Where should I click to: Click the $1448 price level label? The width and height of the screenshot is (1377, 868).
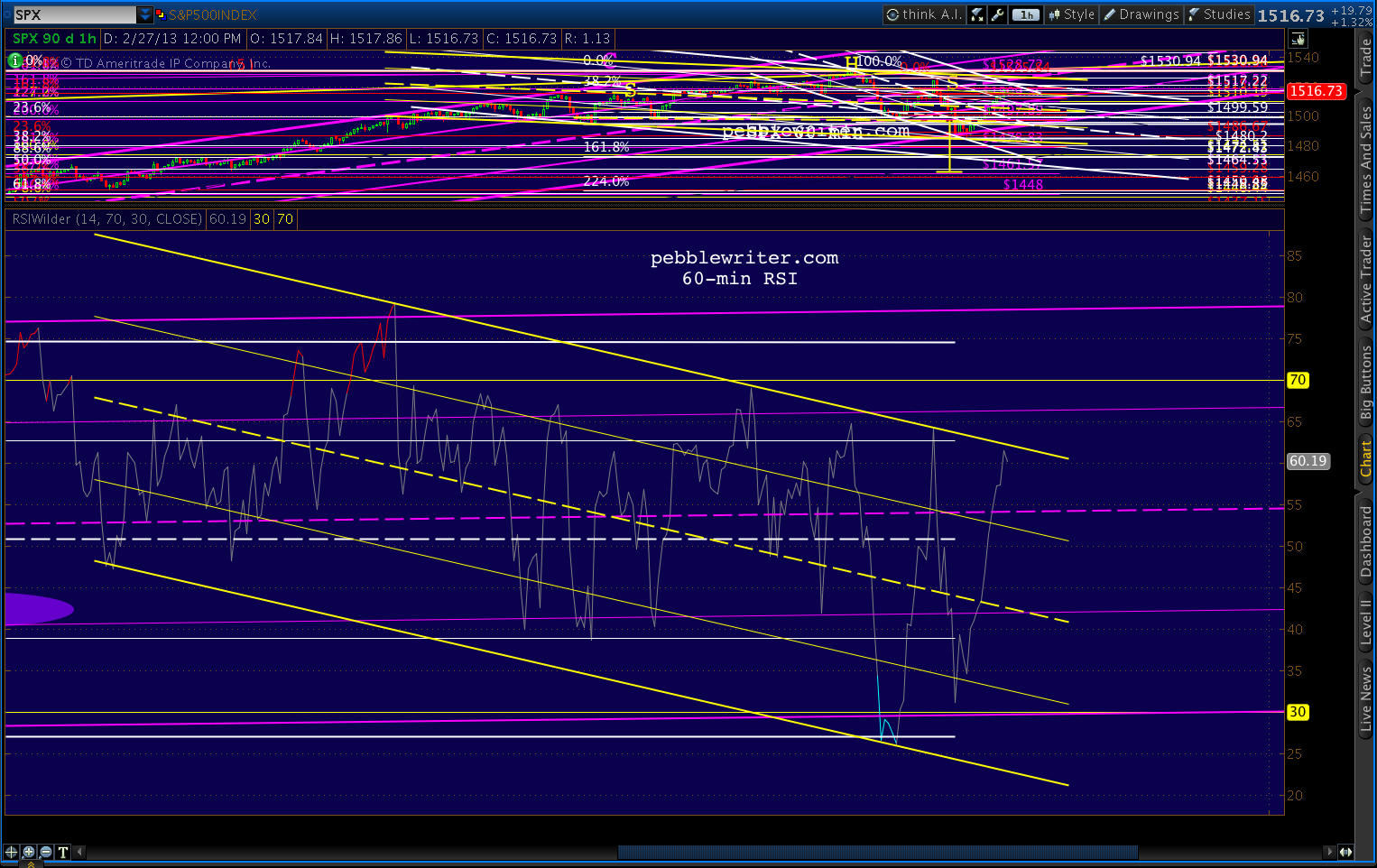coord(1023,184)
